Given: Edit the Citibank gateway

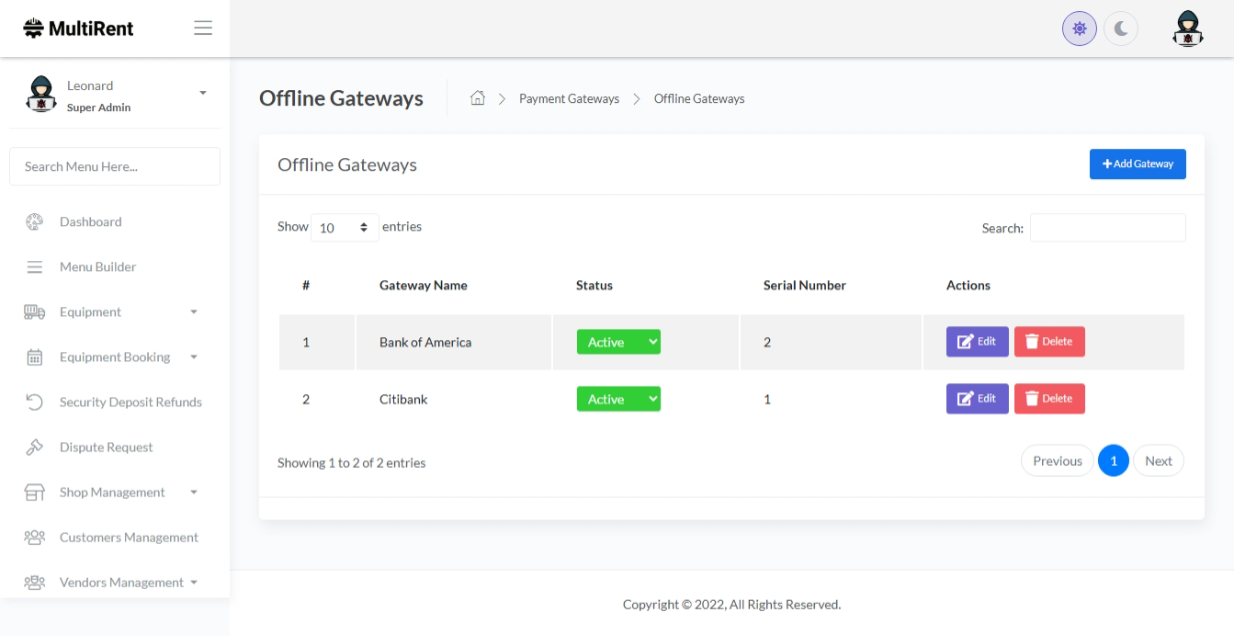Looking at the screenshot, I should [977, 399].
